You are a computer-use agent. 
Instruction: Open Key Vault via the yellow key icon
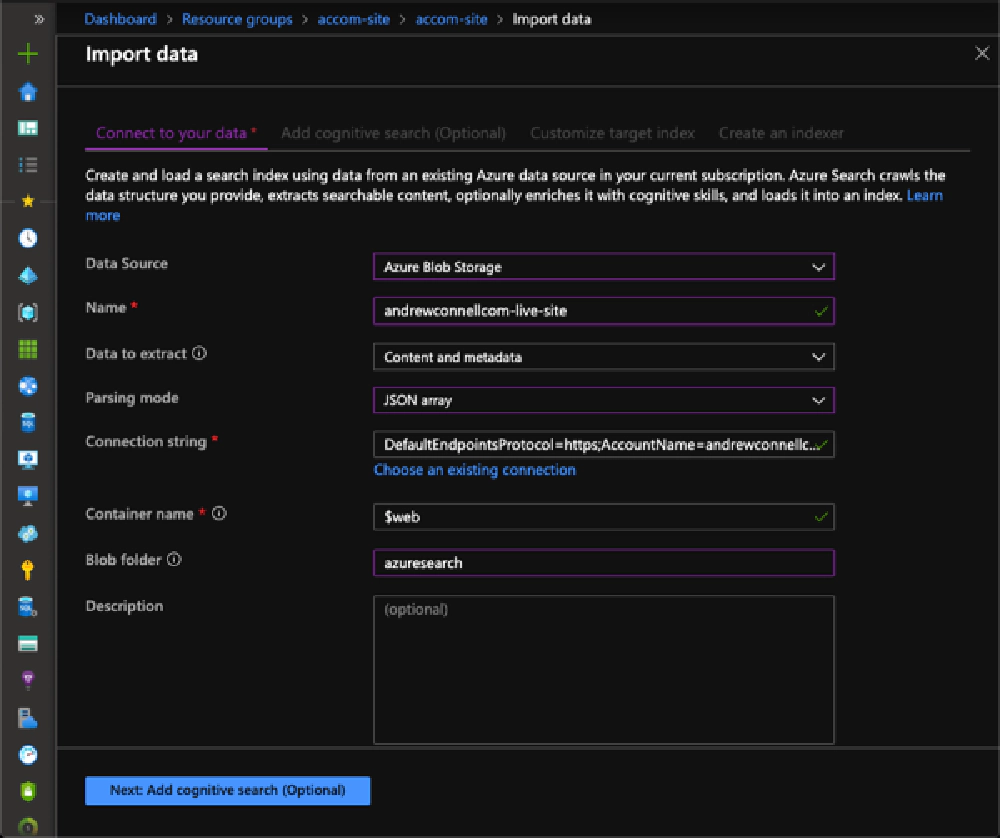pyautogui.click(x=27, y=568)
